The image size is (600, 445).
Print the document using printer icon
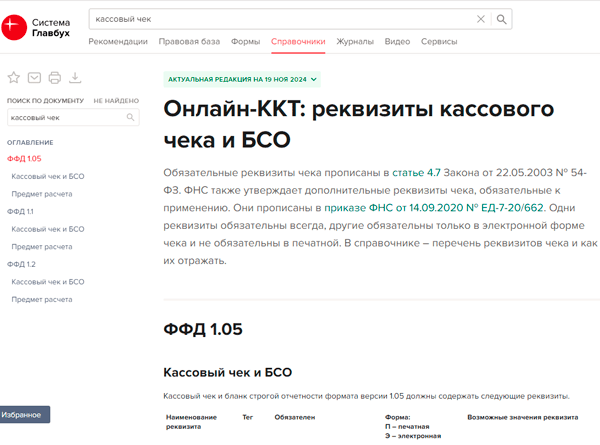[x=55, y=78]
